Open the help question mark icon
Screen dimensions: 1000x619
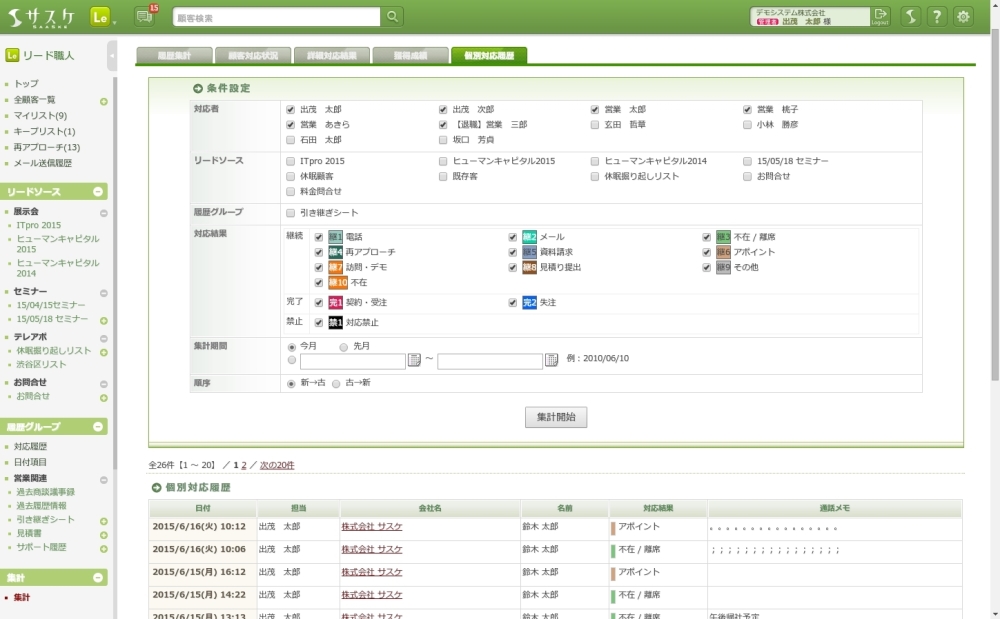pos(937,16)
